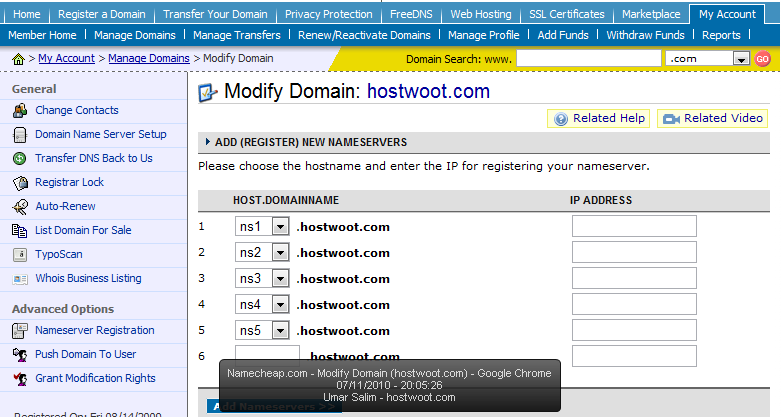Click IP address field for ns5
The width and height of the screenshot is (781, 417).
point(634,330)
